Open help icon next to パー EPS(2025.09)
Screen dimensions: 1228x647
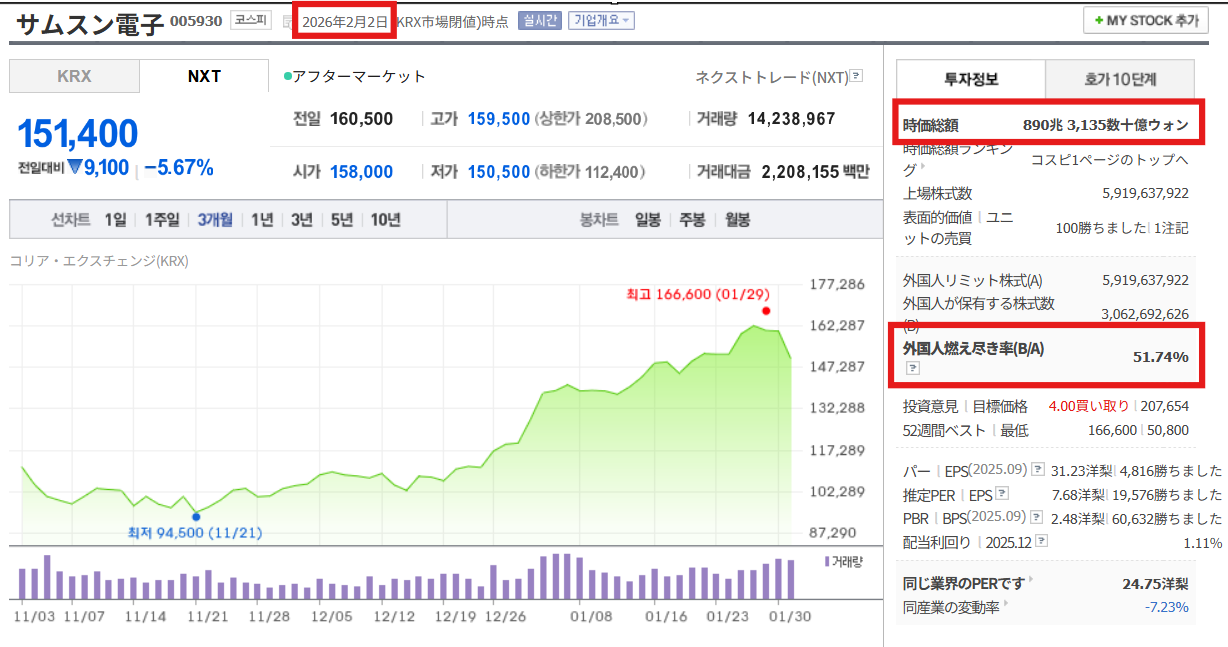tap(1038, 469)
